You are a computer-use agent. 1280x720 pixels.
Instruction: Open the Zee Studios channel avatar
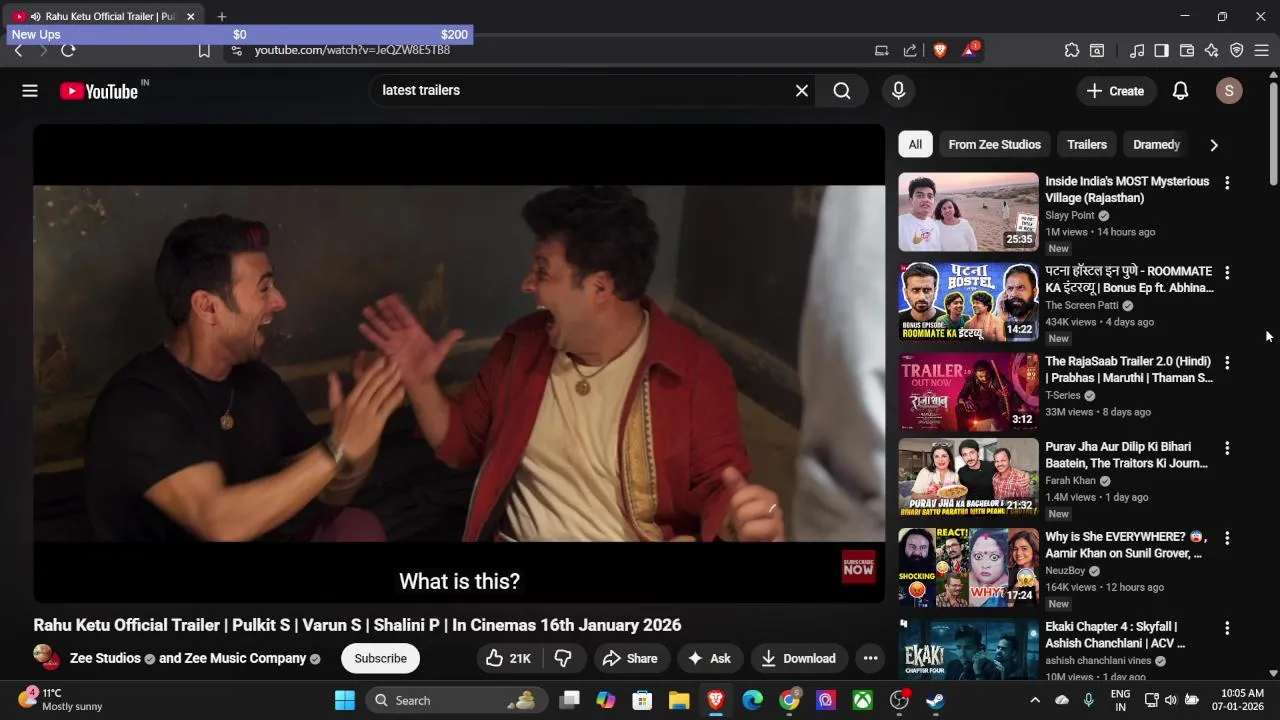pyautogui.click(x=46, y=658)
